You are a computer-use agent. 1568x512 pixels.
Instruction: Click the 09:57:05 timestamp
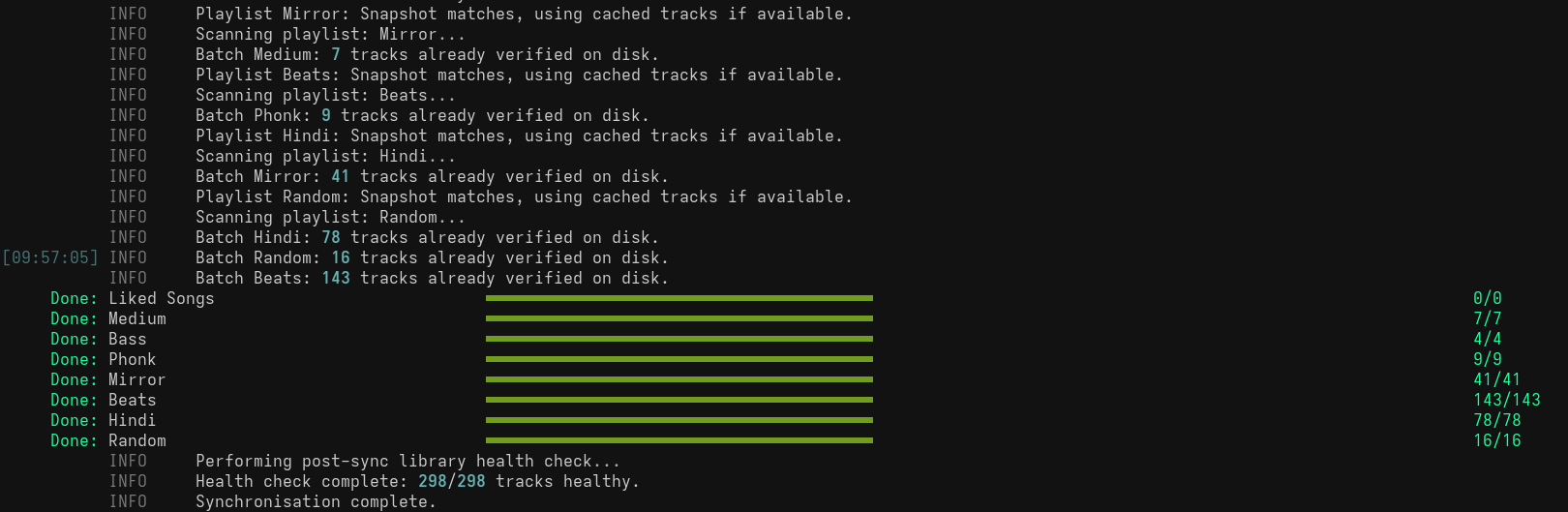(x=50, y=257)
